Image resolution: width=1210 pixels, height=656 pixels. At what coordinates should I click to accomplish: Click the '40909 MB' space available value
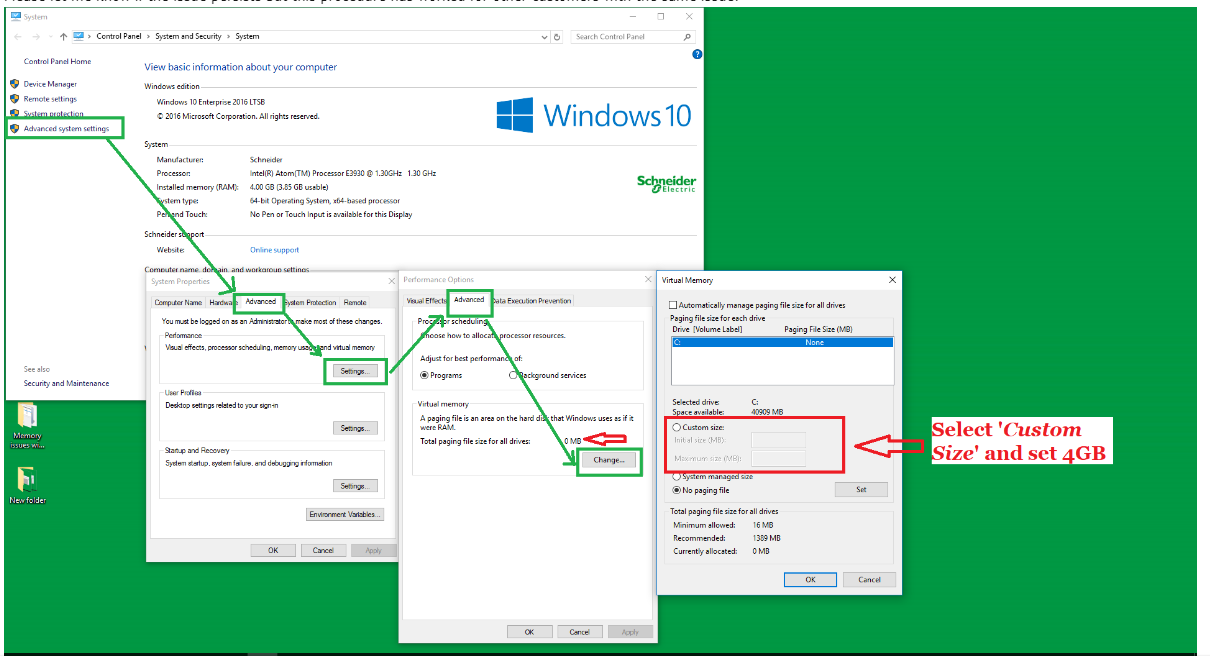[x=767, y=412]
